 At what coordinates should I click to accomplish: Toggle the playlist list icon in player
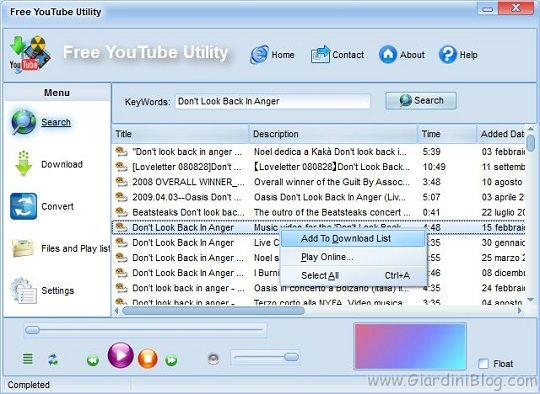28,359
